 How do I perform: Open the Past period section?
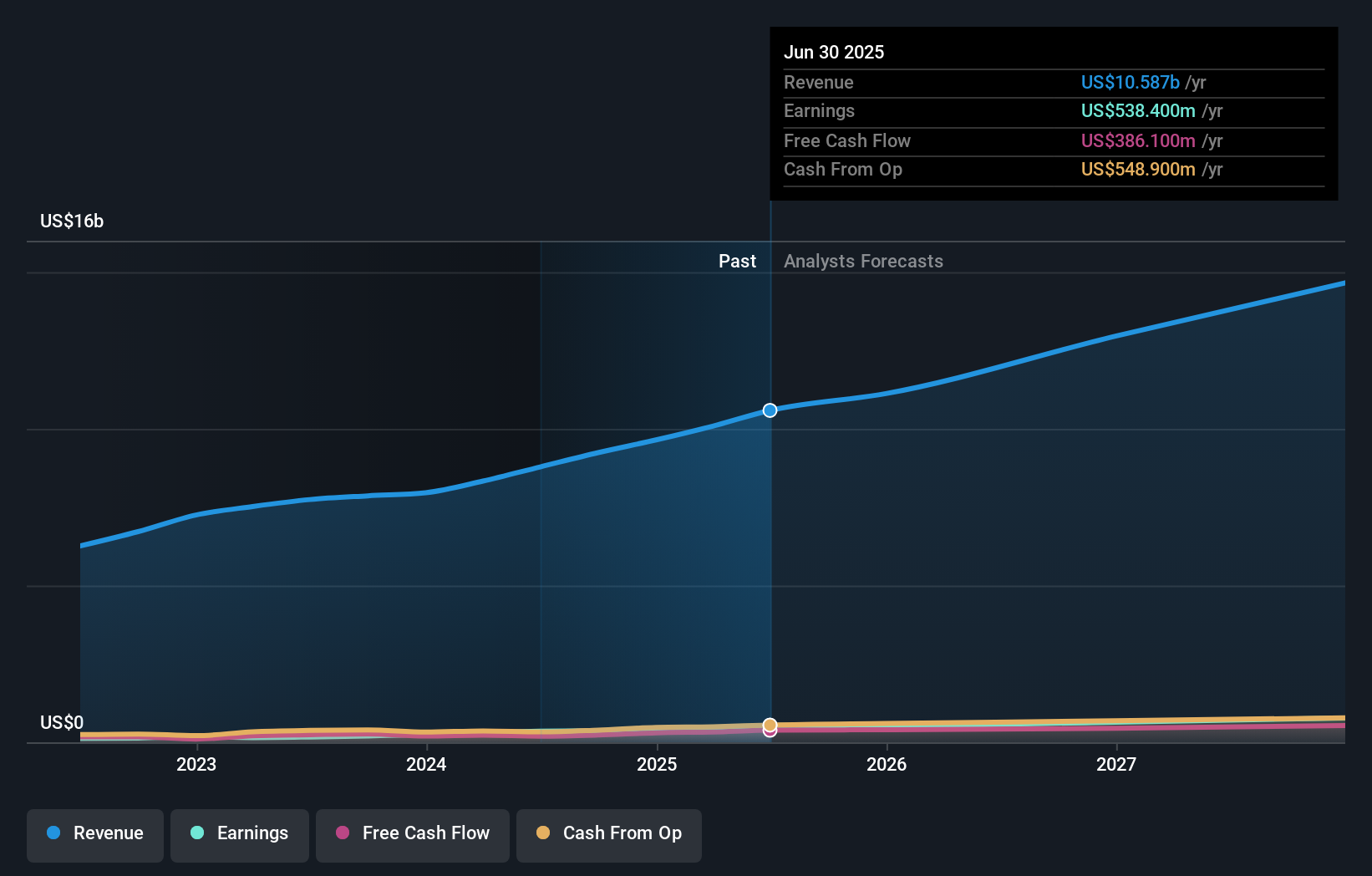737,261
